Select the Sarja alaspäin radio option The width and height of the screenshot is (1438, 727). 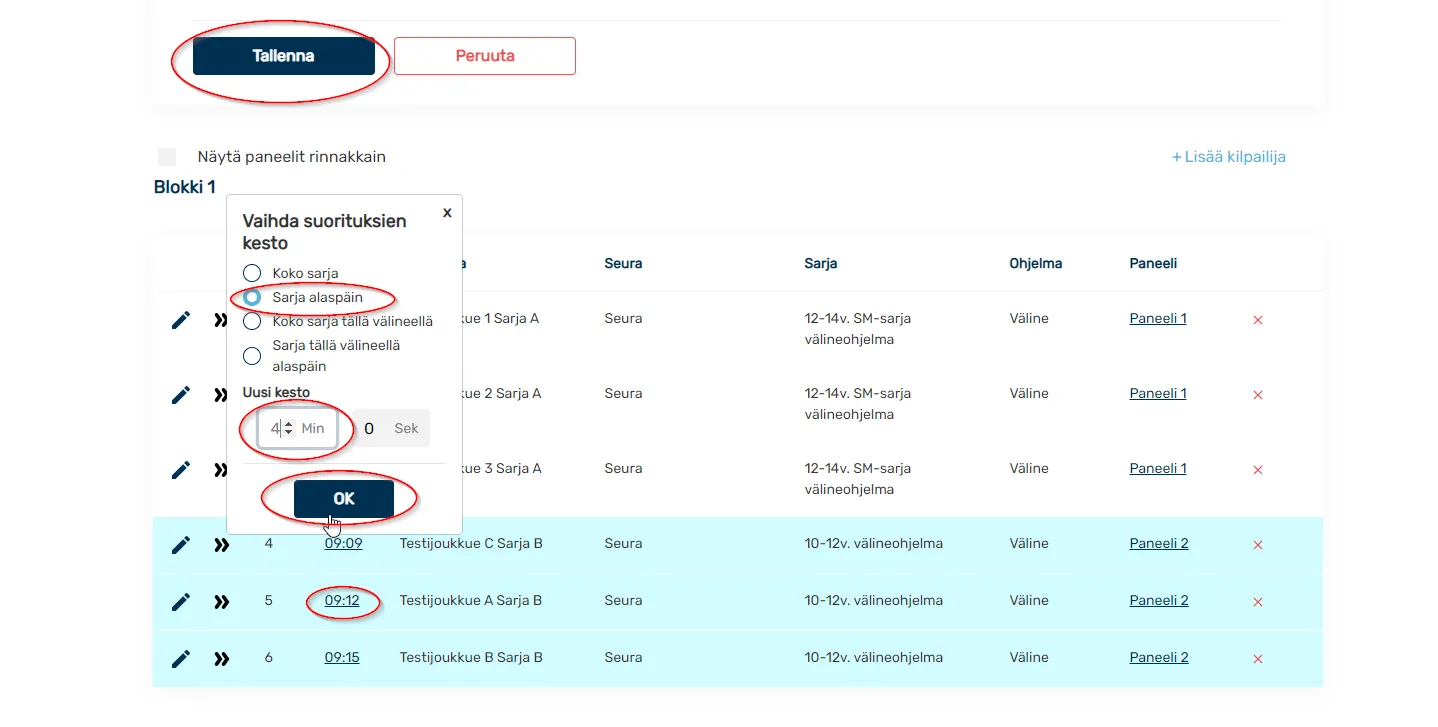tap(252, 298)
